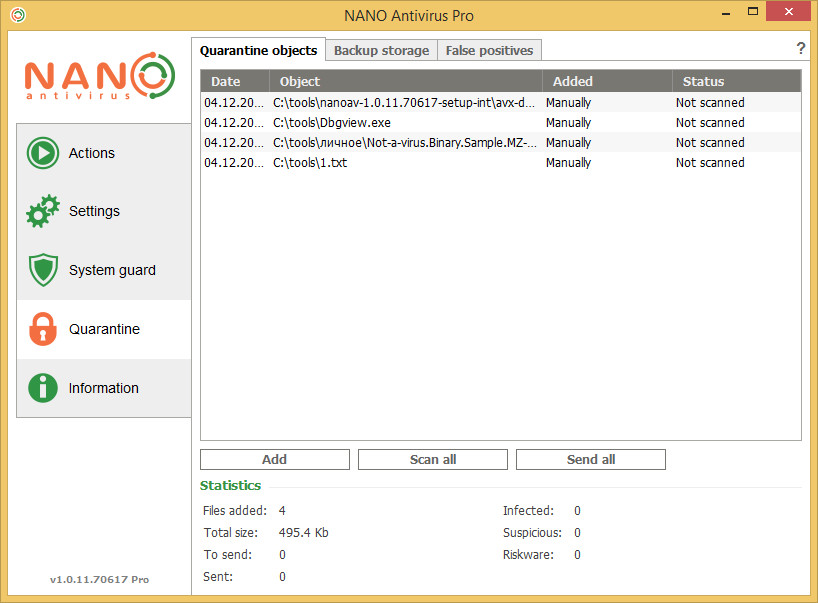Click the To send label
The image size is (818, 603).
tap(228, 554)
